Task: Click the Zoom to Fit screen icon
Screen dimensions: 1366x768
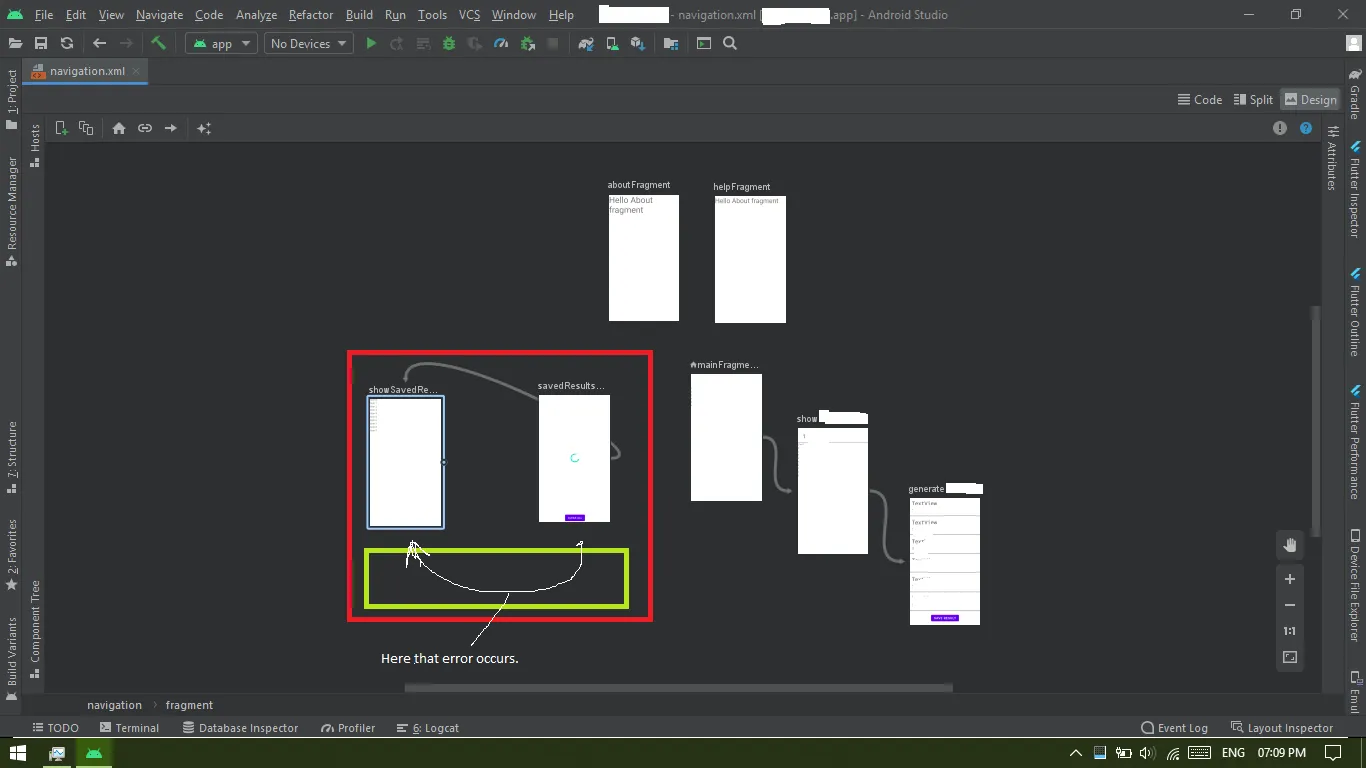Action: (1290, 657)
